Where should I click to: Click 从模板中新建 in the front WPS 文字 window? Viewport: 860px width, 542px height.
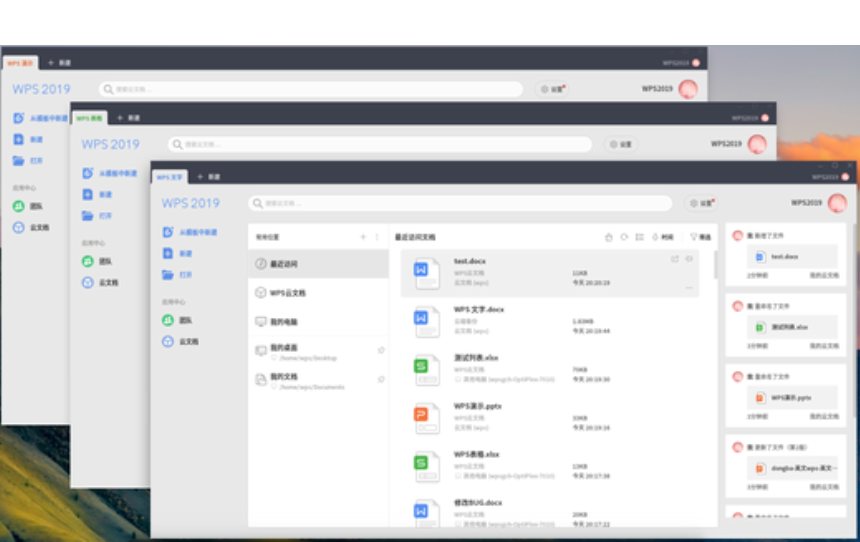(x=190, y=232)
